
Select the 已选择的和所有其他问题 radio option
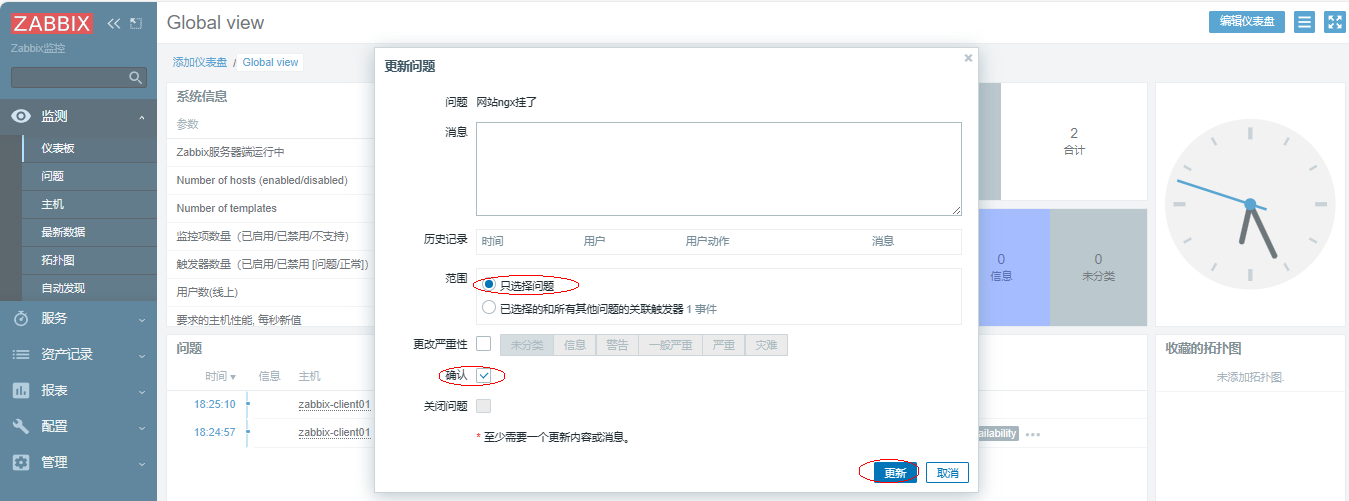[x=489, y=308]
